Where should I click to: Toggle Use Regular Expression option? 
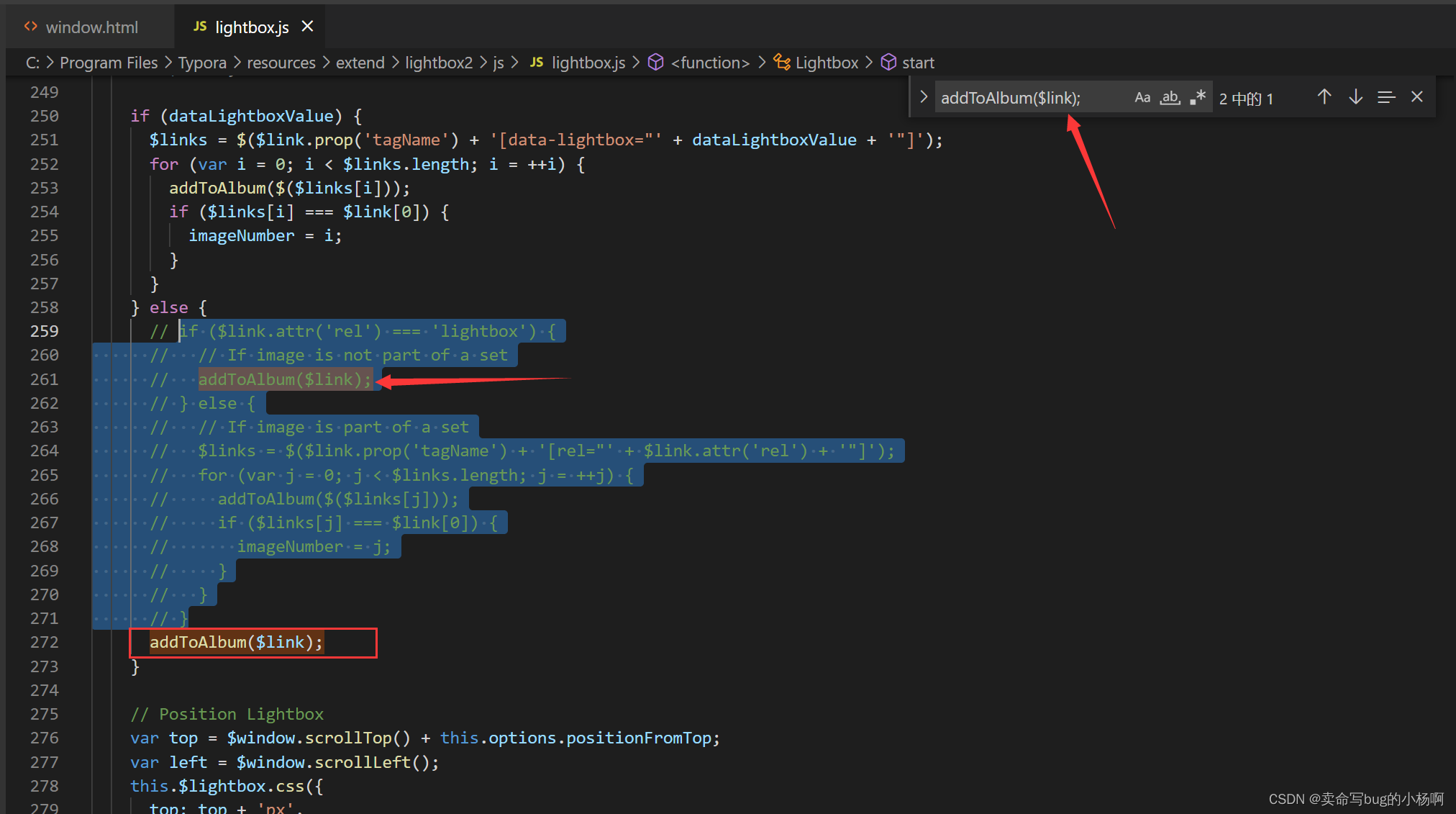click(1198, 97)
